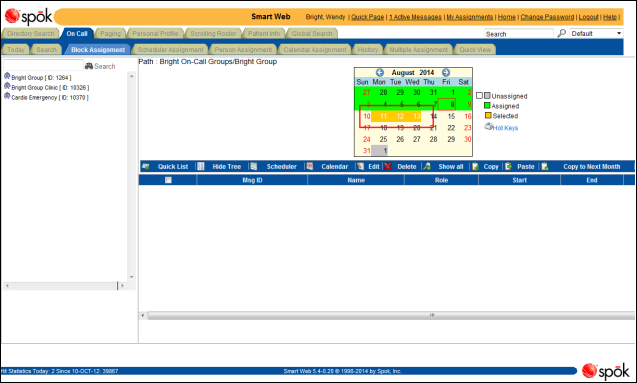This screenshot has width=637, height=383.
Task: Switch to Directory Search tab
Action: click(30, 34)
